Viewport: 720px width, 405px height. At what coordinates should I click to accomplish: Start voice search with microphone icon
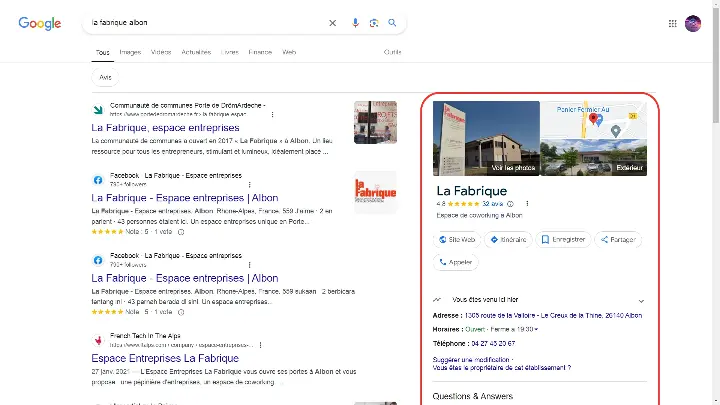point(355,23)
